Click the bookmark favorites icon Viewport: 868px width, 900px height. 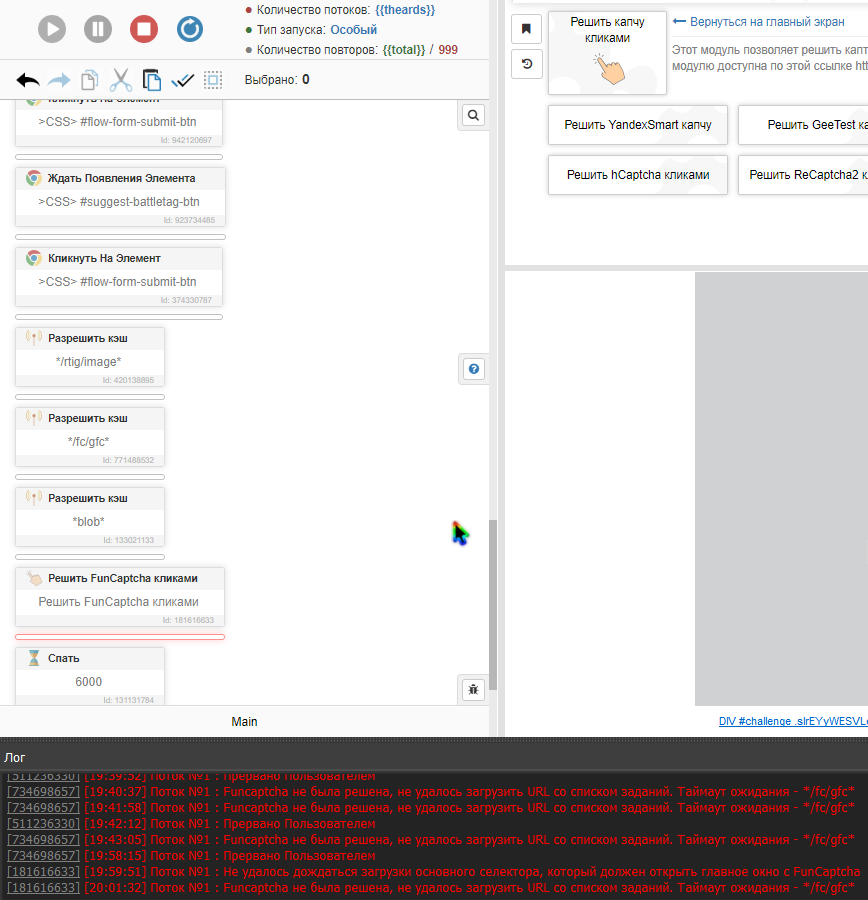click(x=526, y=28)
